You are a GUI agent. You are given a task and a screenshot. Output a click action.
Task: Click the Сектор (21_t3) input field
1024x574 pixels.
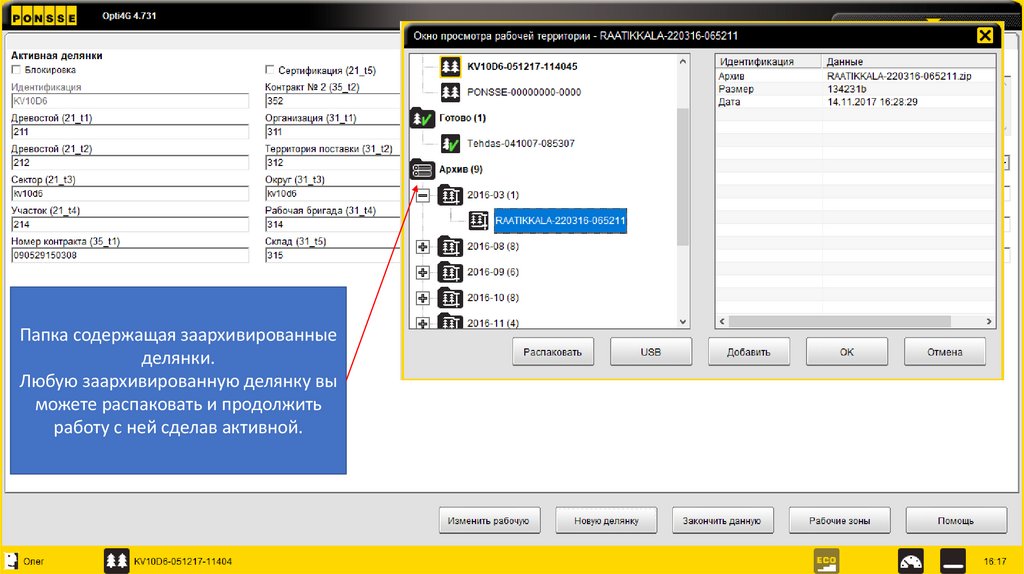[130, 193]
